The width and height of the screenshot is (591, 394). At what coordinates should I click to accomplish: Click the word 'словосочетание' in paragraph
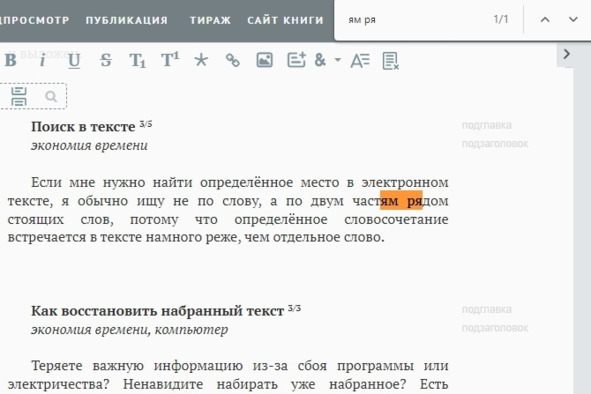pos(396,220)
